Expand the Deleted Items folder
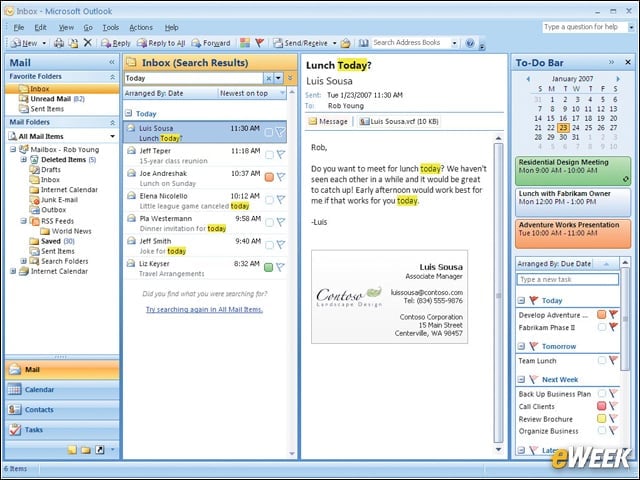Image resolution: width=640 pixels, height=480 pixels. [24, 160]
